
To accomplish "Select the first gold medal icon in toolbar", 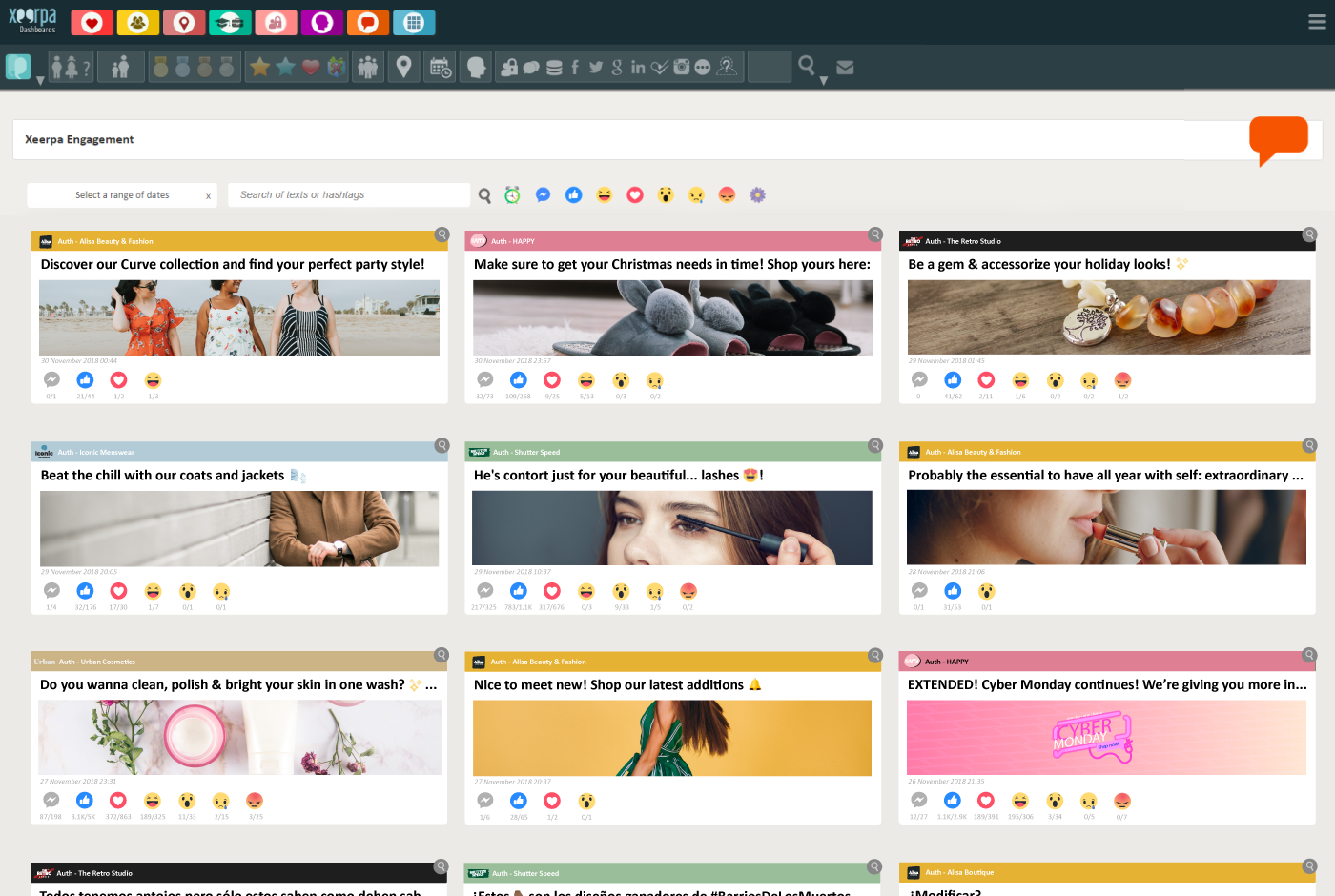I will (161, 67).
